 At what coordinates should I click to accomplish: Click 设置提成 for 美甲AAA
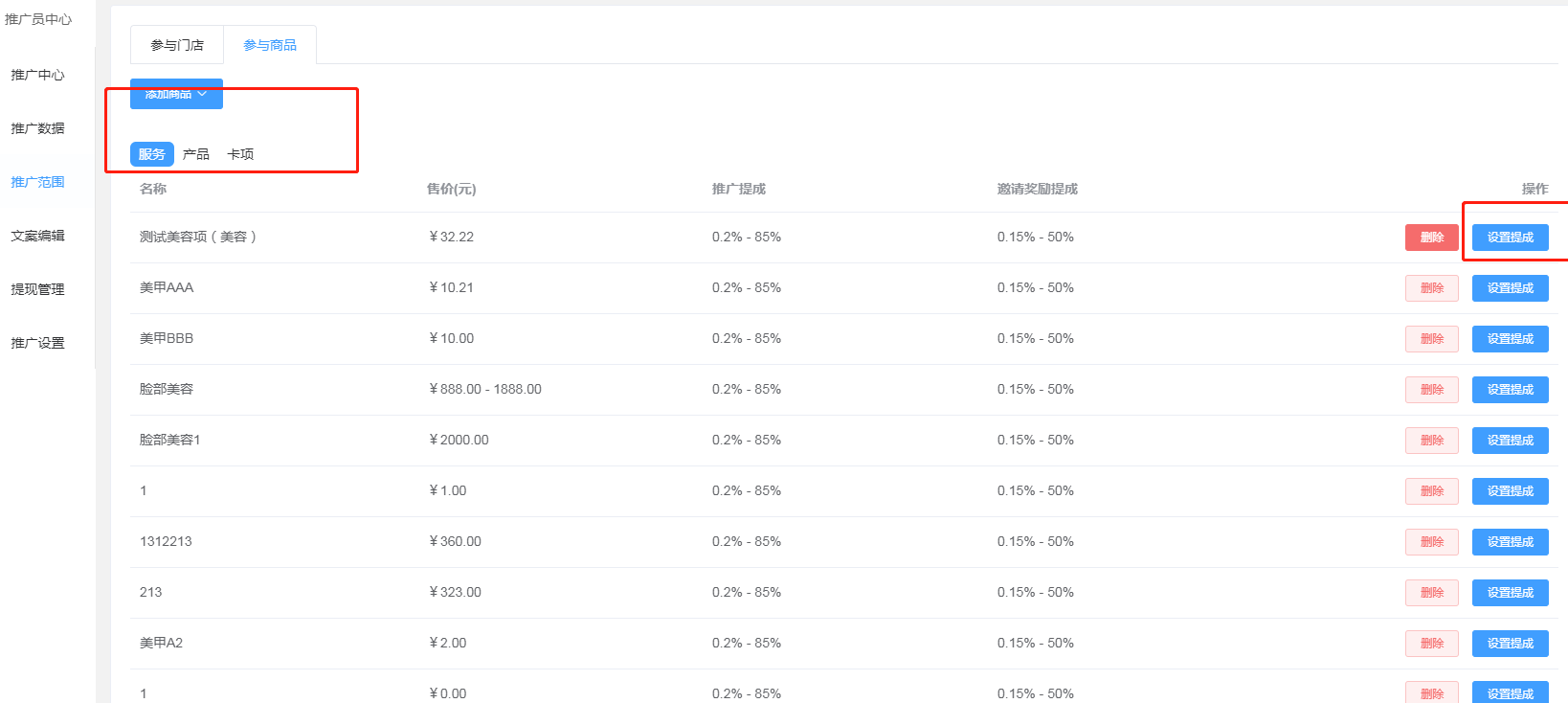1510,288
